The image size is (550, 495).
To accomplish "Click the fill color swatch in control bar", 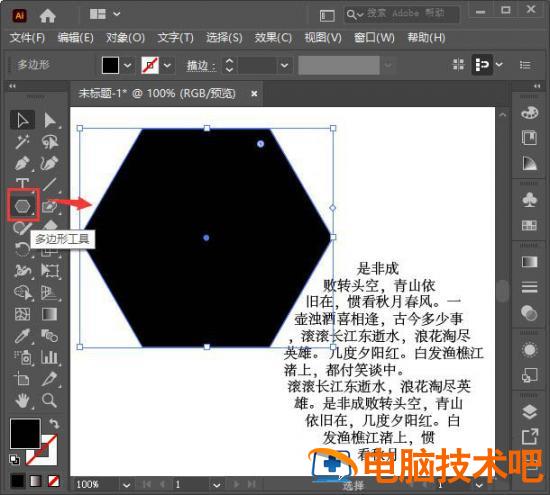I will 110,65.
